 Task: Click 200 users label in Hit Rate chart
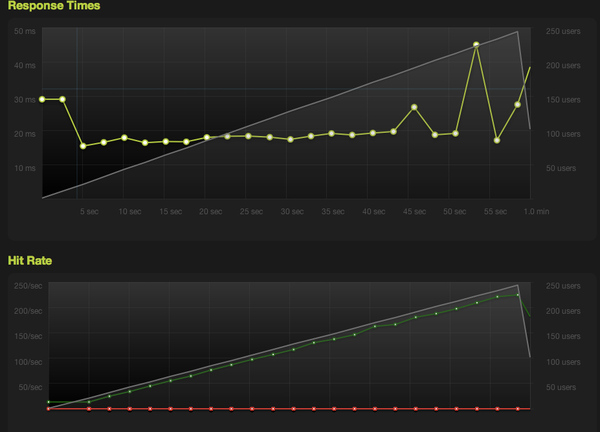point(563,311)
